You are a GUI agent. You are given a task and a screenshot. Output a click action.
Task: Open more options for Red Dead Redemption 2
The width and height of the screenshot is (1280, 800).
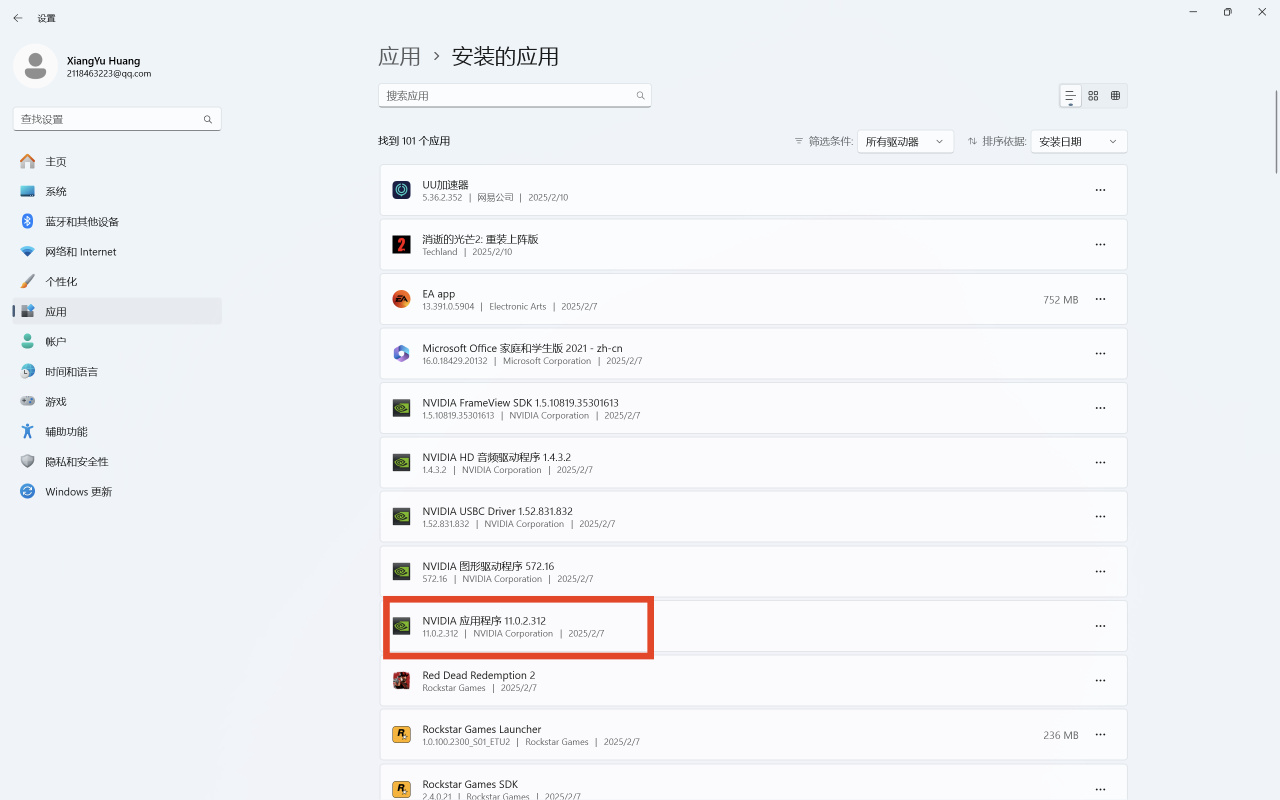(x=1100, y=680)
